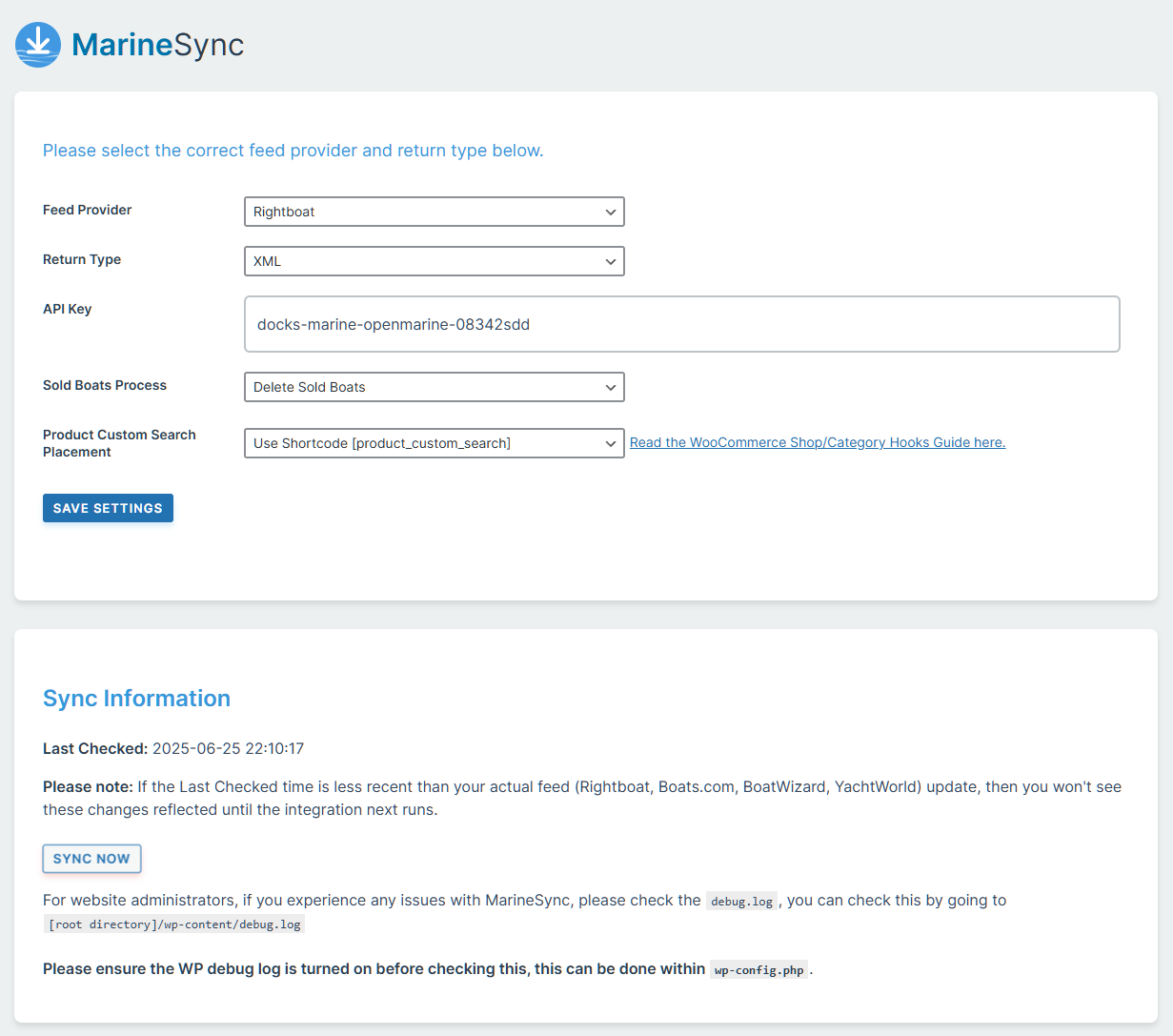Click the [root directory]/wp-content/debug.log path
The image size is (1173, 1036).
tap(174, 924)
